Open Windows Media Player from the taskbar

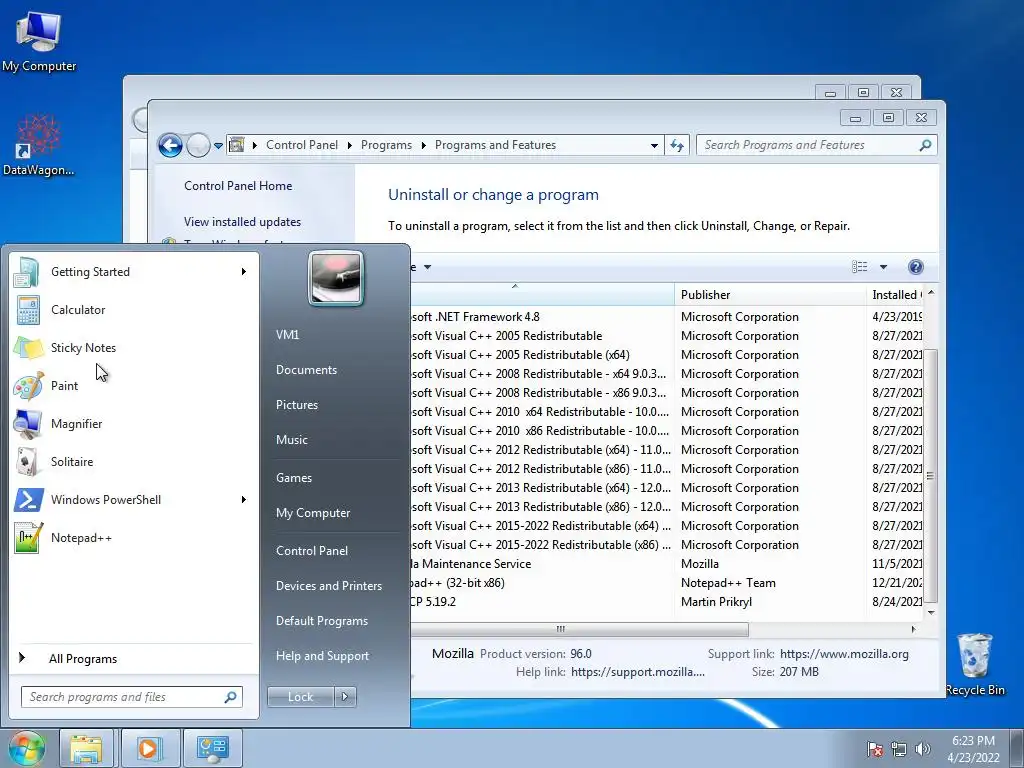point(149,748)
